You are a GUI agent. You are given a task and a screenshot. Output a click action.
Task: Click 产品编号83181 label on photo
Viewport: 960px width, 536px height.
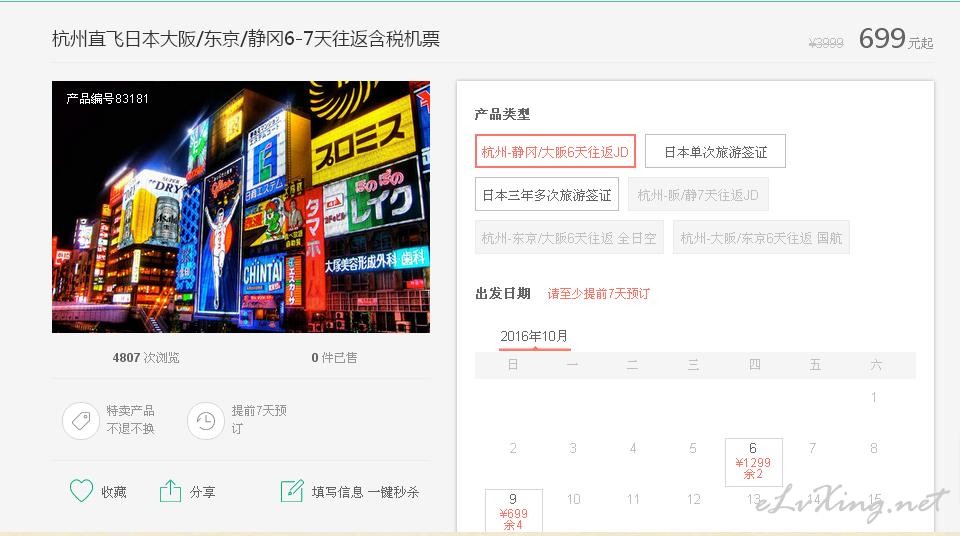tap(107, 99)
